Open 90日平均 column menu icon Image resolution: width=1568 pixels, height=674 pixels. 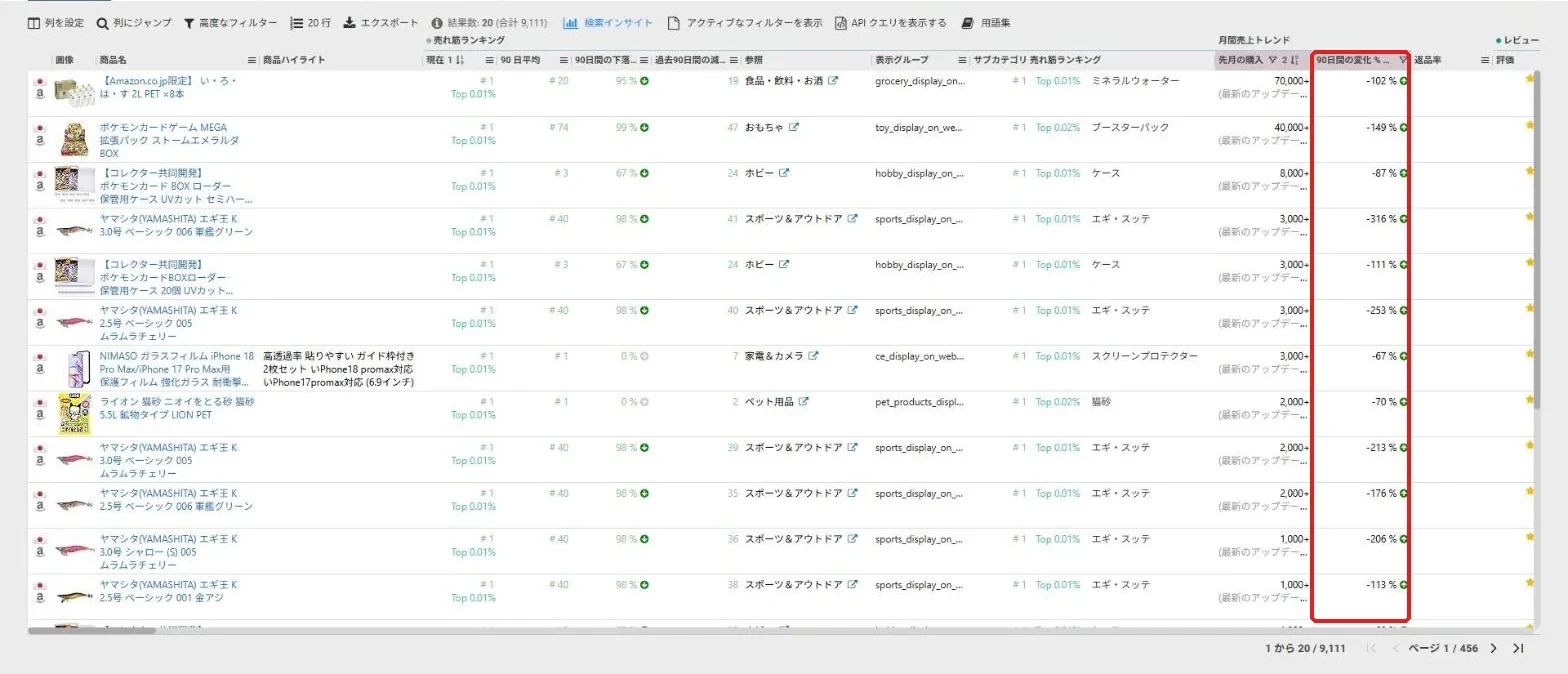pyautogui.click(x=564, y=60)
